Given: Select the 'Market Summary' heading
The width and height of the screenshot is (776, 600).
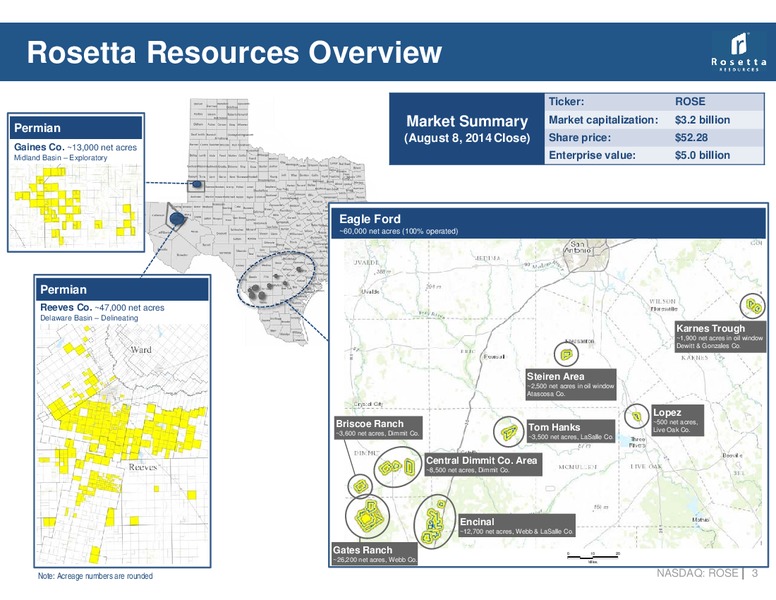Looking at the screenshot, I should (x=467, y=121).
